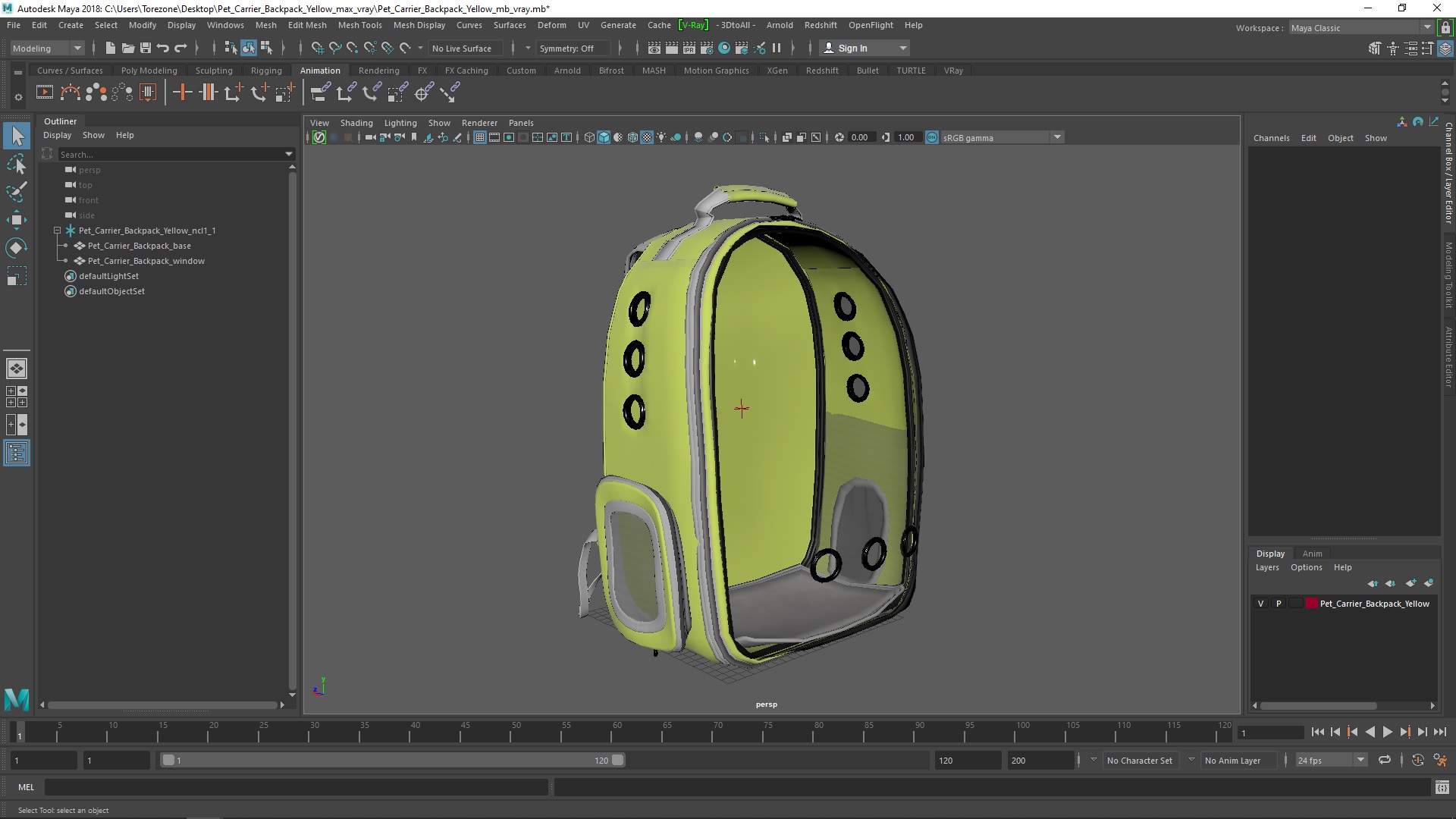Toggle Isolate Select in viewport toolbar

[x=764, y=137]
